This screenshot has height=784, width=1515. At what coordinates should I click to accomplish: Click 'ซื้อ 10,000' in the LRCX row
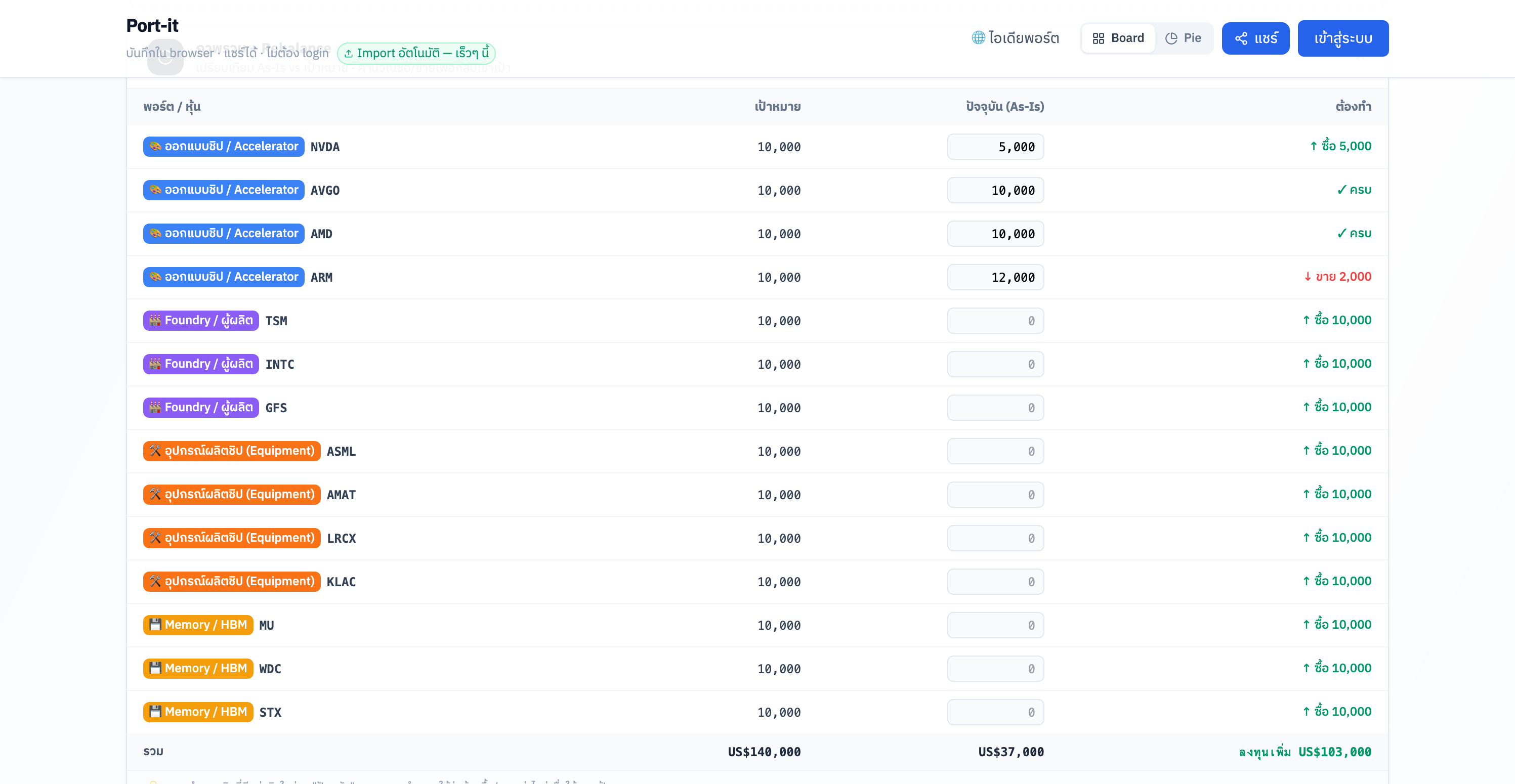pos(1337,537)
